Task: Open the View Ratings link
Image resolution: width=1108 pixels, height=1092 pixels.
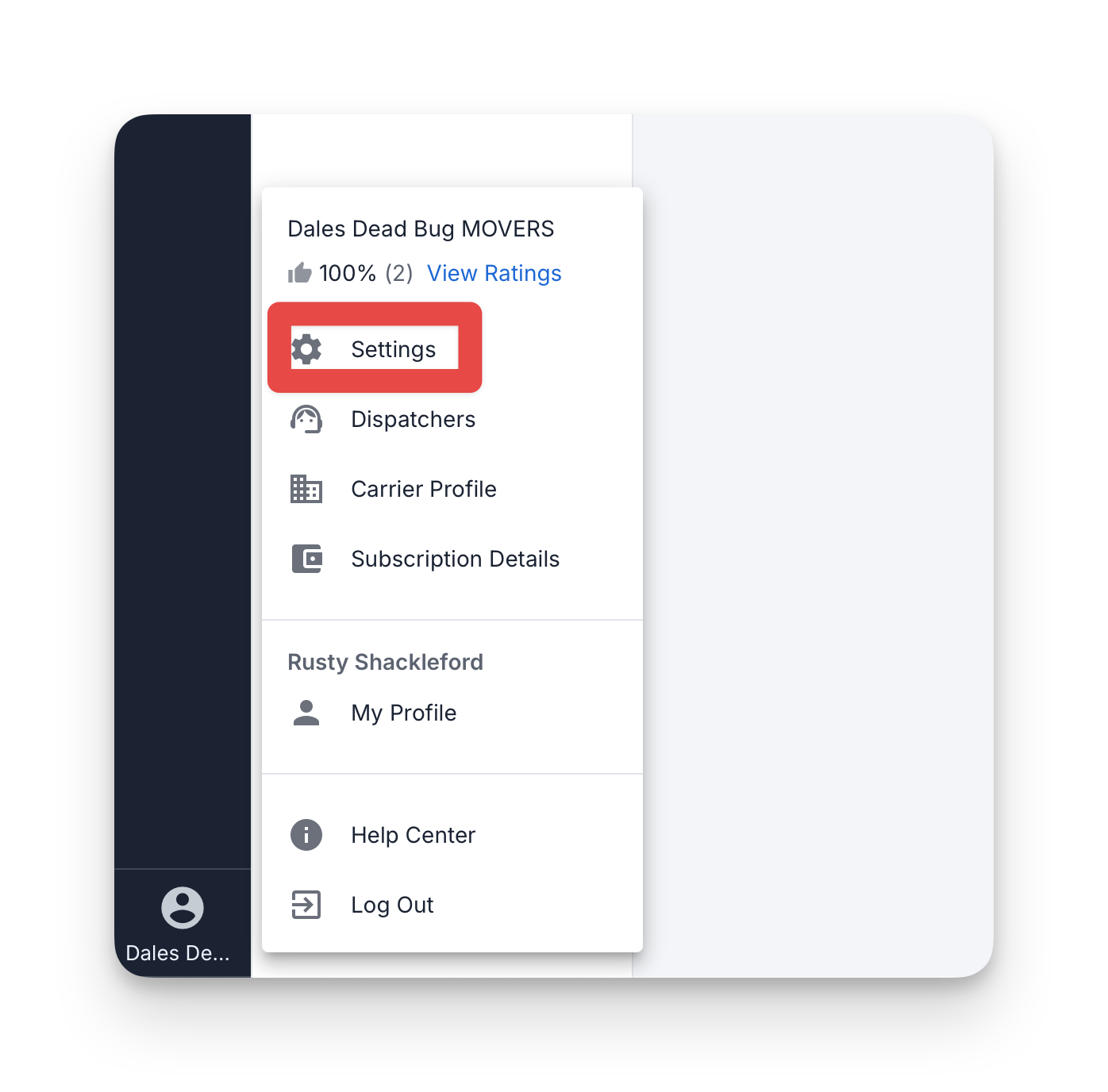Action: tap(494, 273)
